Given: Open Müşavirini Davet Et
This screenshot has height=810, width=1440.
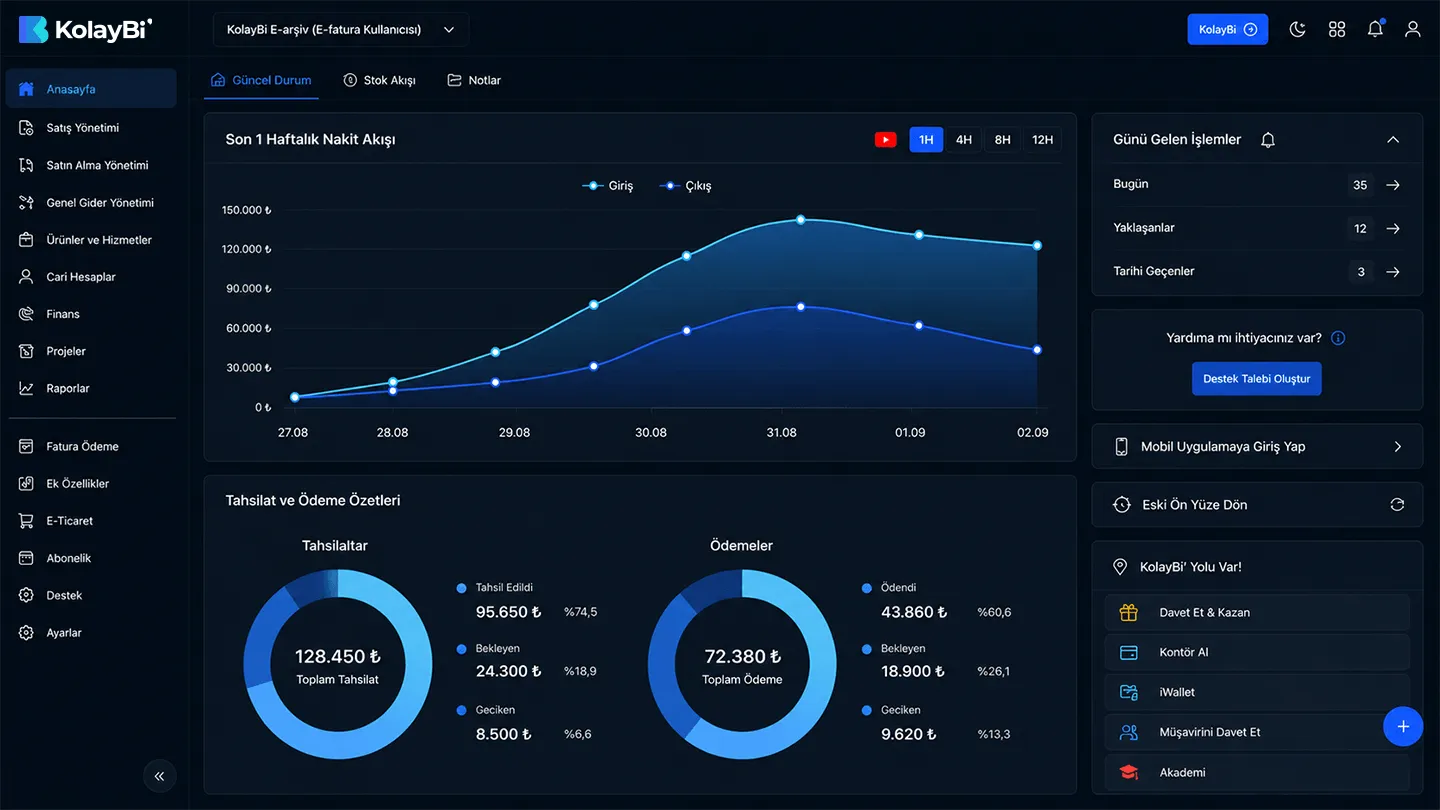Looking at the screenshot, I should tap(1257, 732).
